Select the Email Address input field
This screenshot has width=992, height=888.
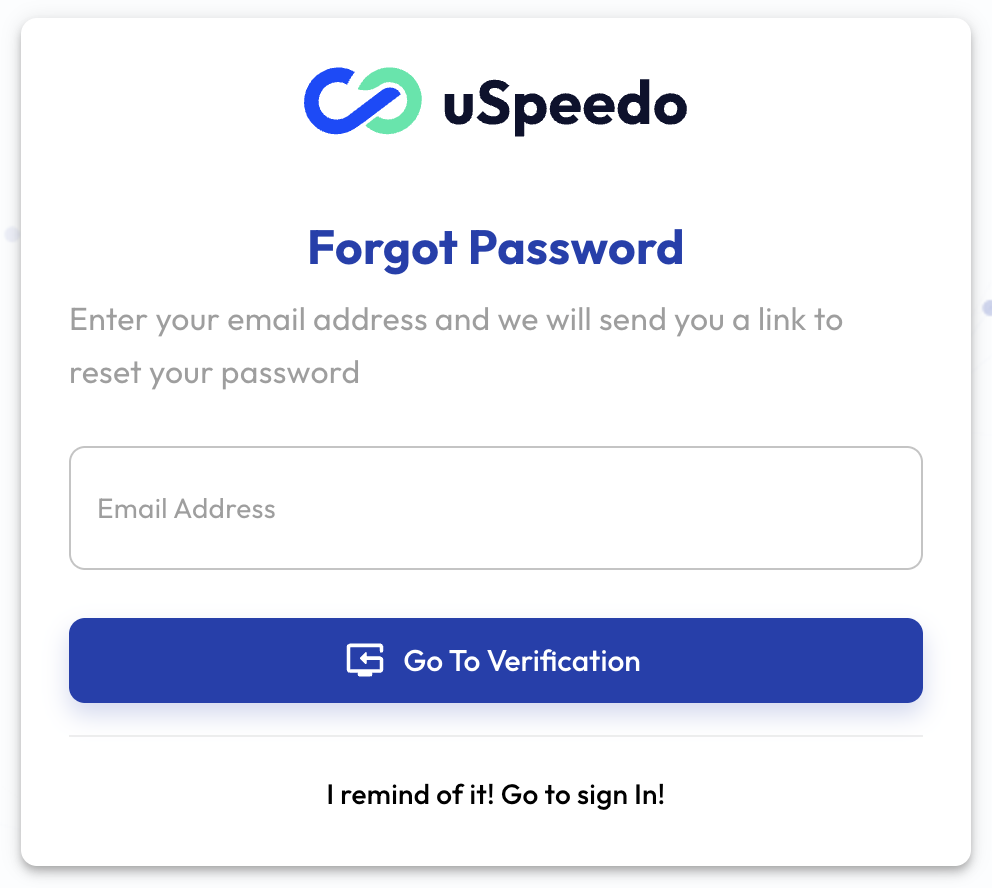pos(496,508)
